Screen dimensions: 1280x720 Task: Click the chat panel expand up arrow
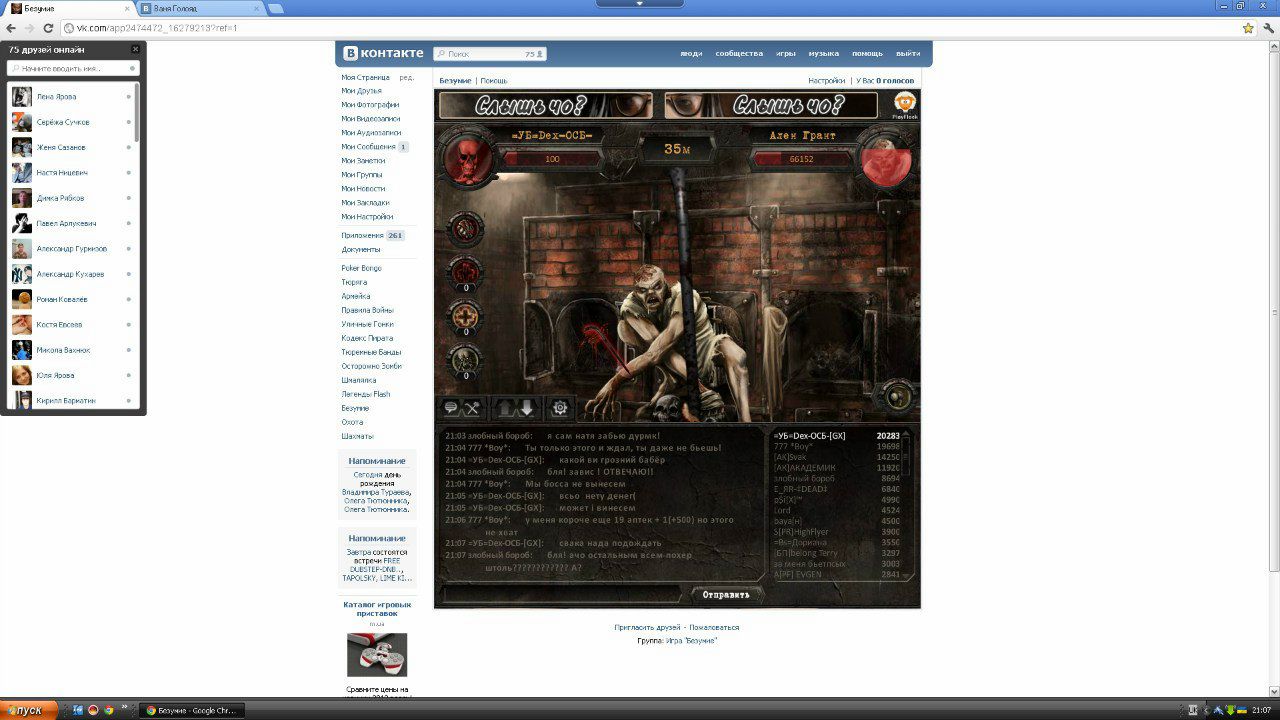(x=505, y=408)
